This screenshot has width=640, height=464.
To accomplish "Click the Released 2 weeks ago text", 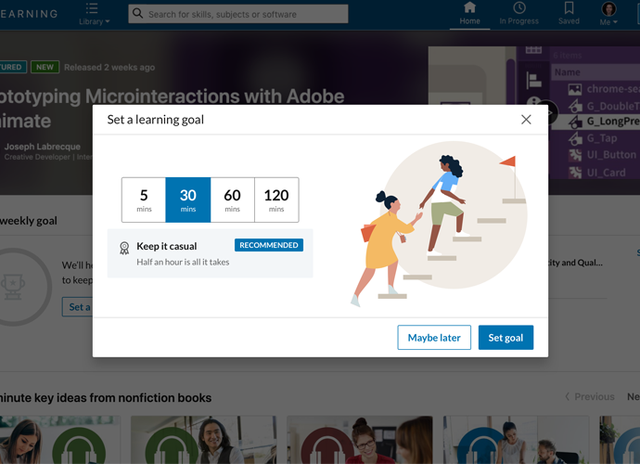I will [x=109, y=67].
